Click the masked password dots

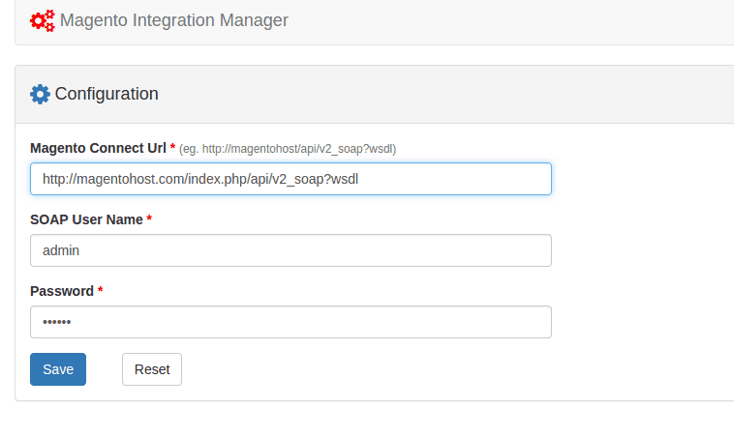[57, 322]
